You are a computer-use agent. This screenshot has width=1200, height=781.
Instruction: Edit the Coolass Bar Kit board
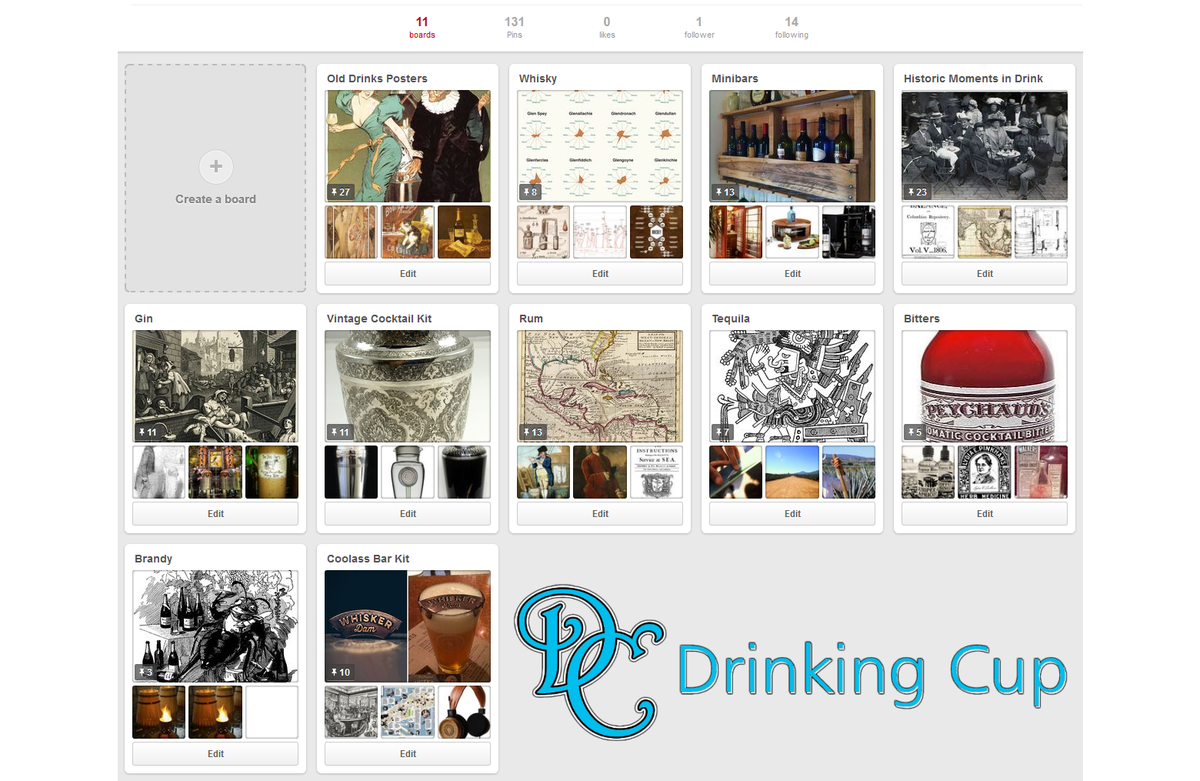[408, 754]
